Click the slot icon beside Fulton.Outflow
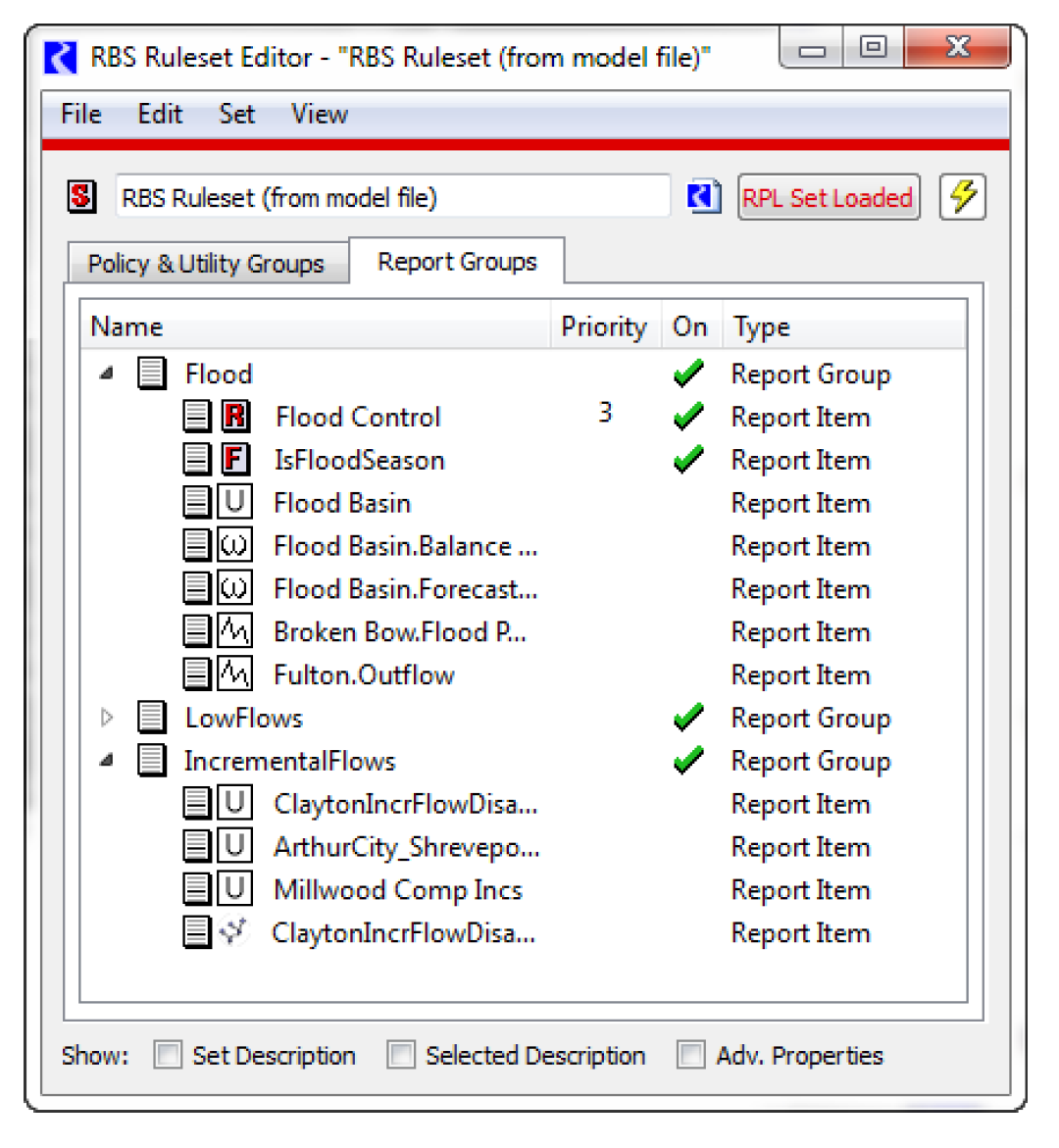1059x1148 pixels. point(234,674)
